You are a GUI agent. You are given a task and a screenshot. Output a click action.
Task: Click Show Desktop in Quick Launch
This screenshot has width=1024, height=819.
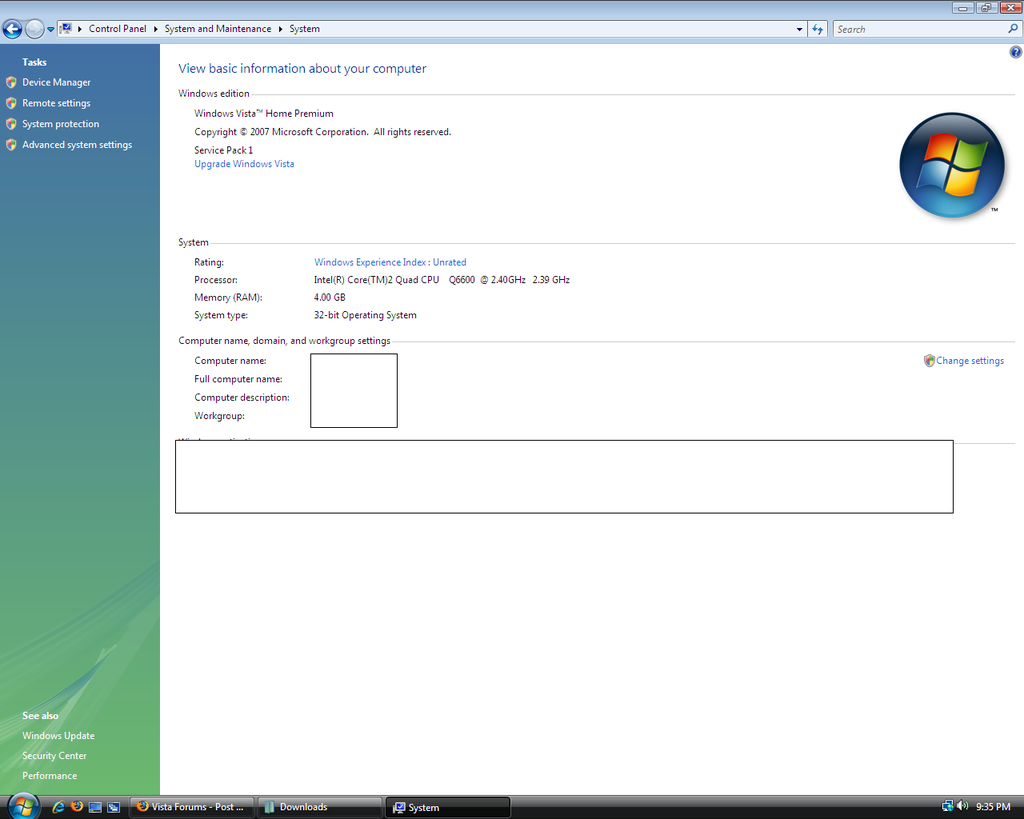point(95,807)
